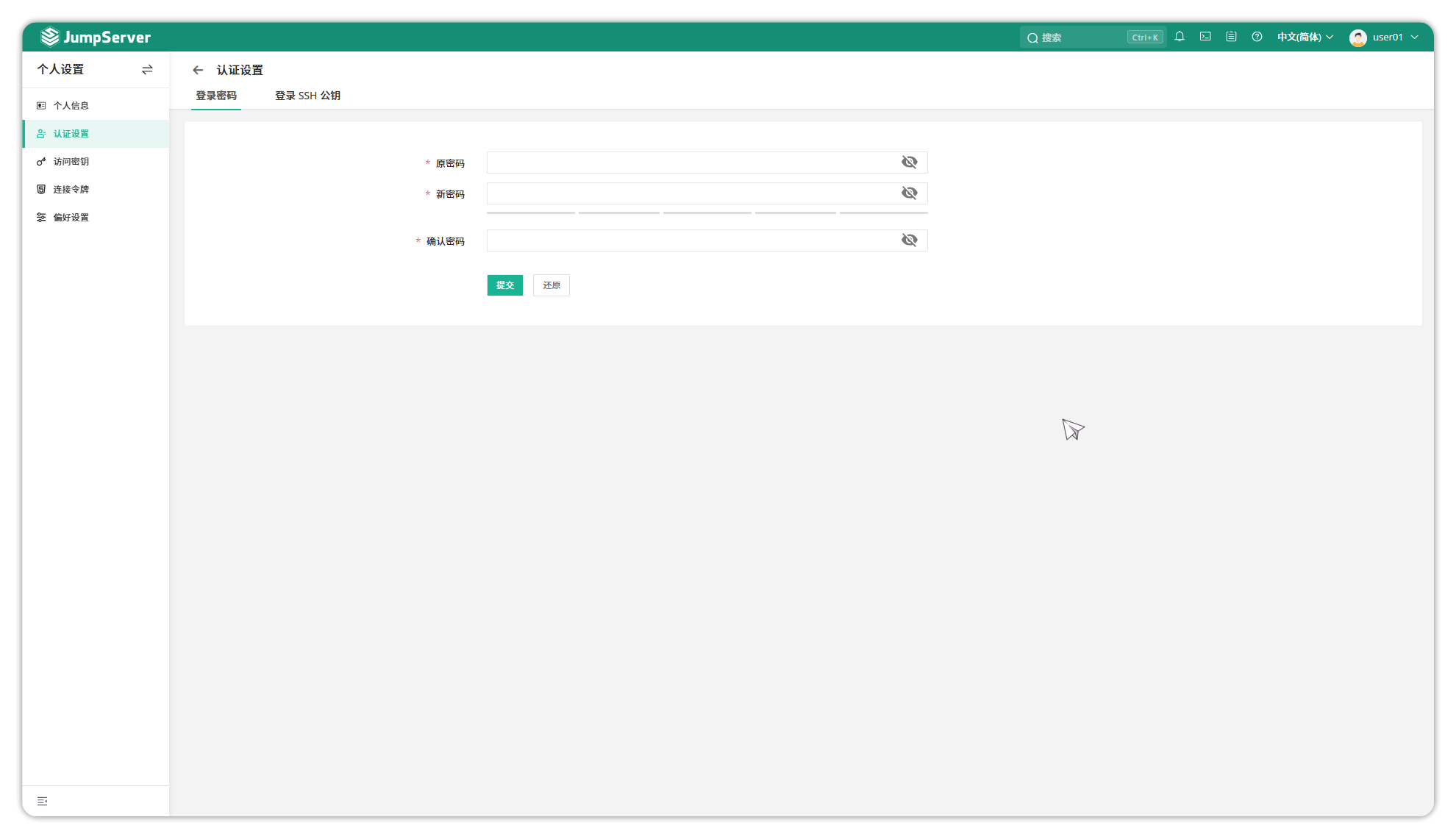
Task: Select the 登录密码 tab
Action: click(x=216, y=96)
